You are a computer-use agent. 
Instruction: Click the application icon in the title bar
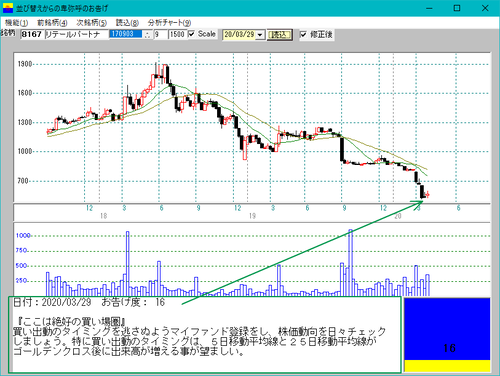[x=8, y=8]
